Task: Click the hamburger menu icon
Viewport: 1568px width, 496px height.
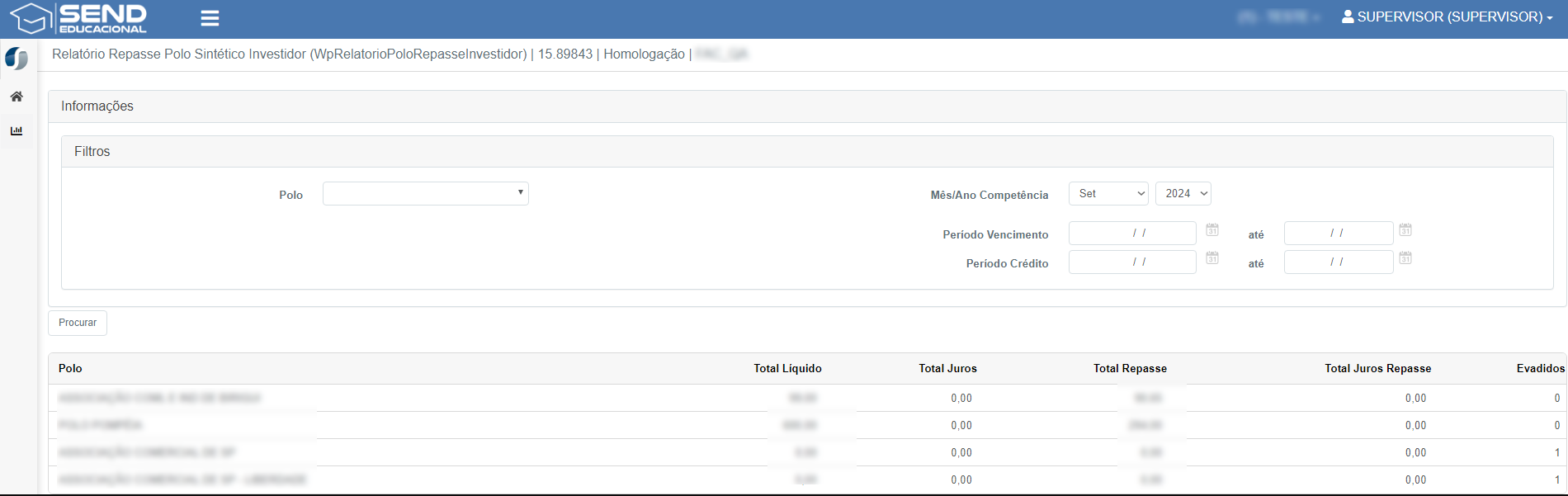Action: tap(210, 18)
